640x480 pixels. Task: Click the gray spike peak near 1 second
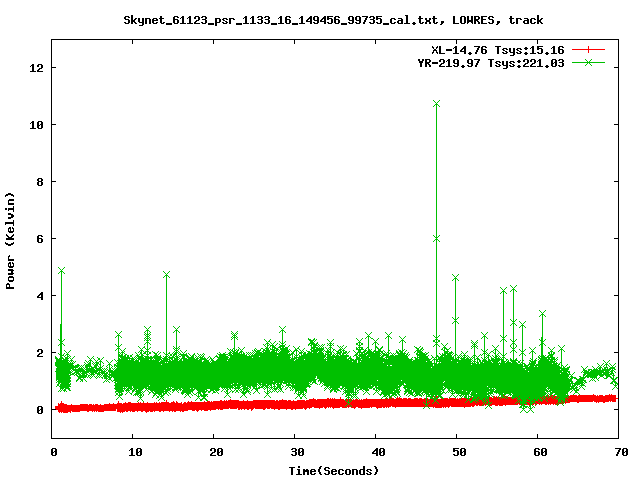61,271
